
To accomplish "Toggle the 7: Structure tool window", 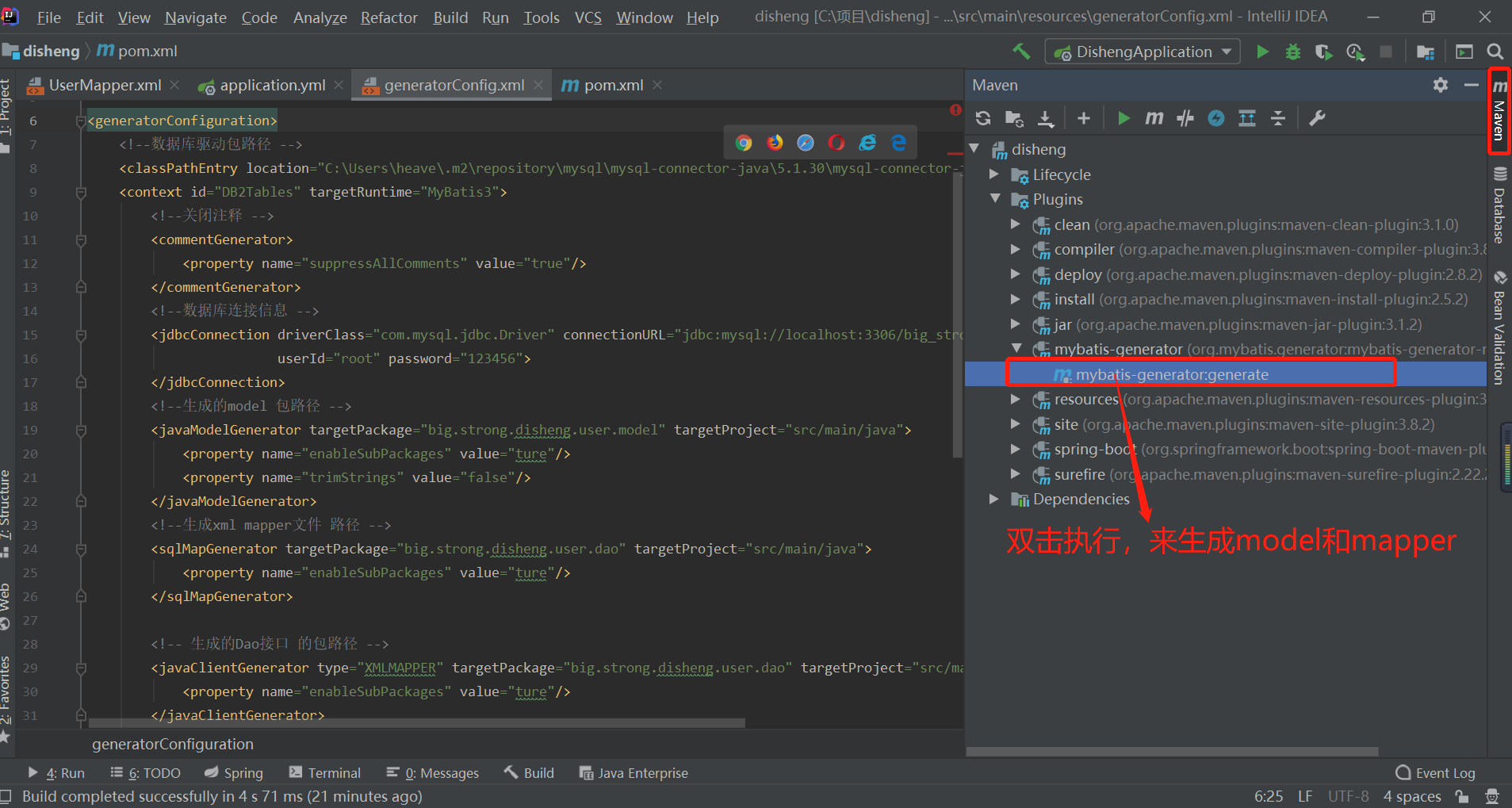I will point(6,514).
